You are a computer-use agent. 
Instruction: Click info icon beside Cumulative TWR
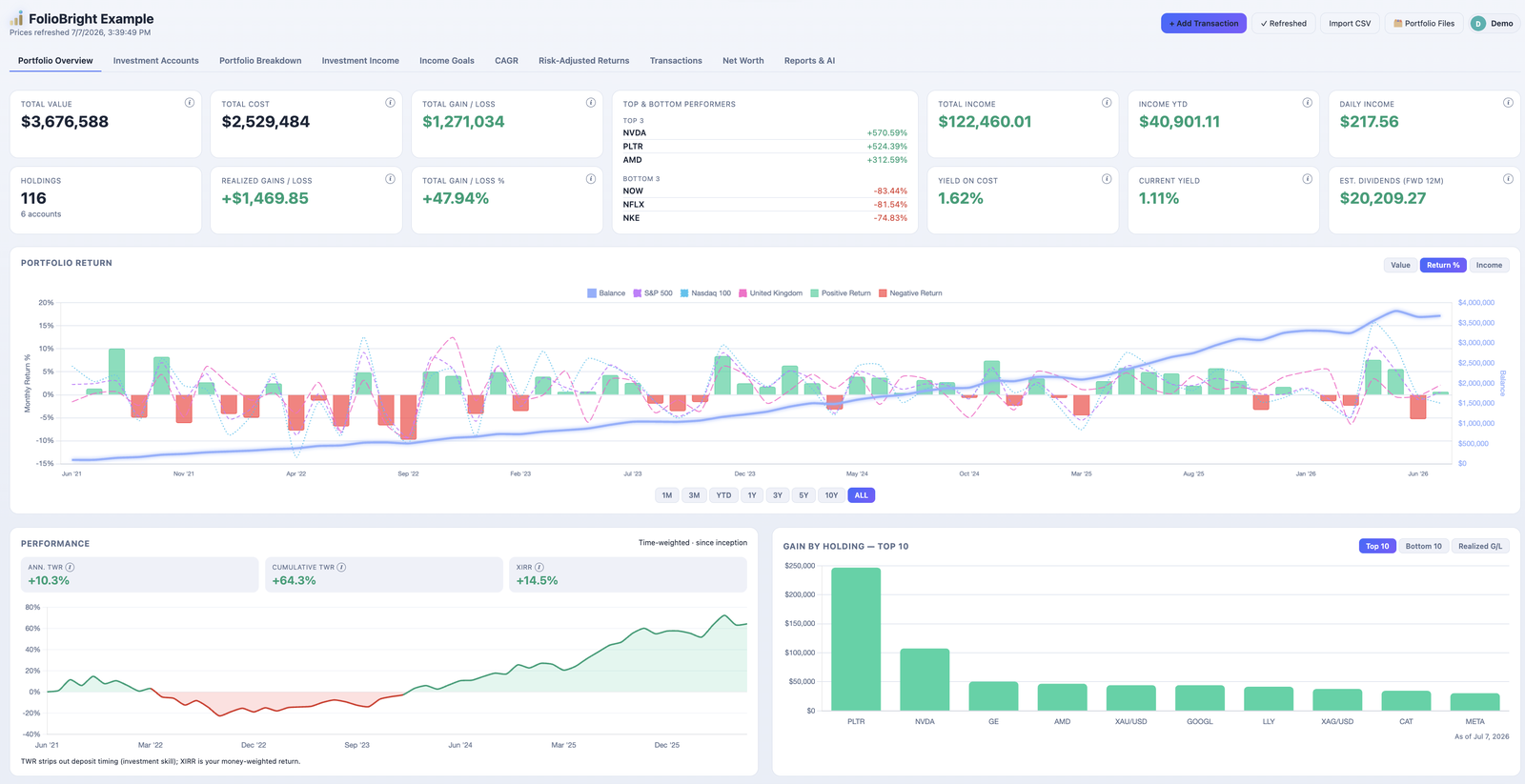[x=341, y=567]
